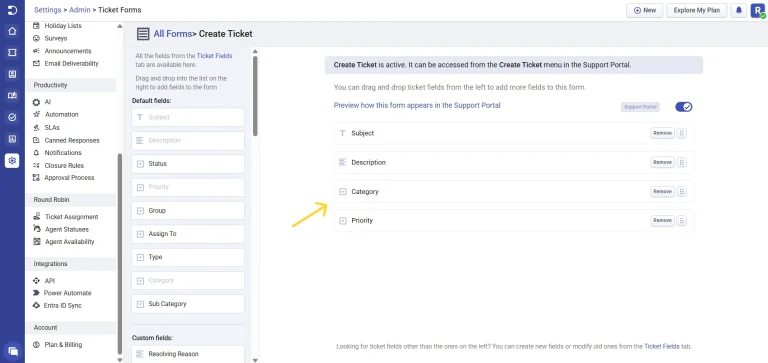The width and height of the screenshot is (768, 363).
Task: Grab the drag handle on the Subject row
Action: [681, 133]
